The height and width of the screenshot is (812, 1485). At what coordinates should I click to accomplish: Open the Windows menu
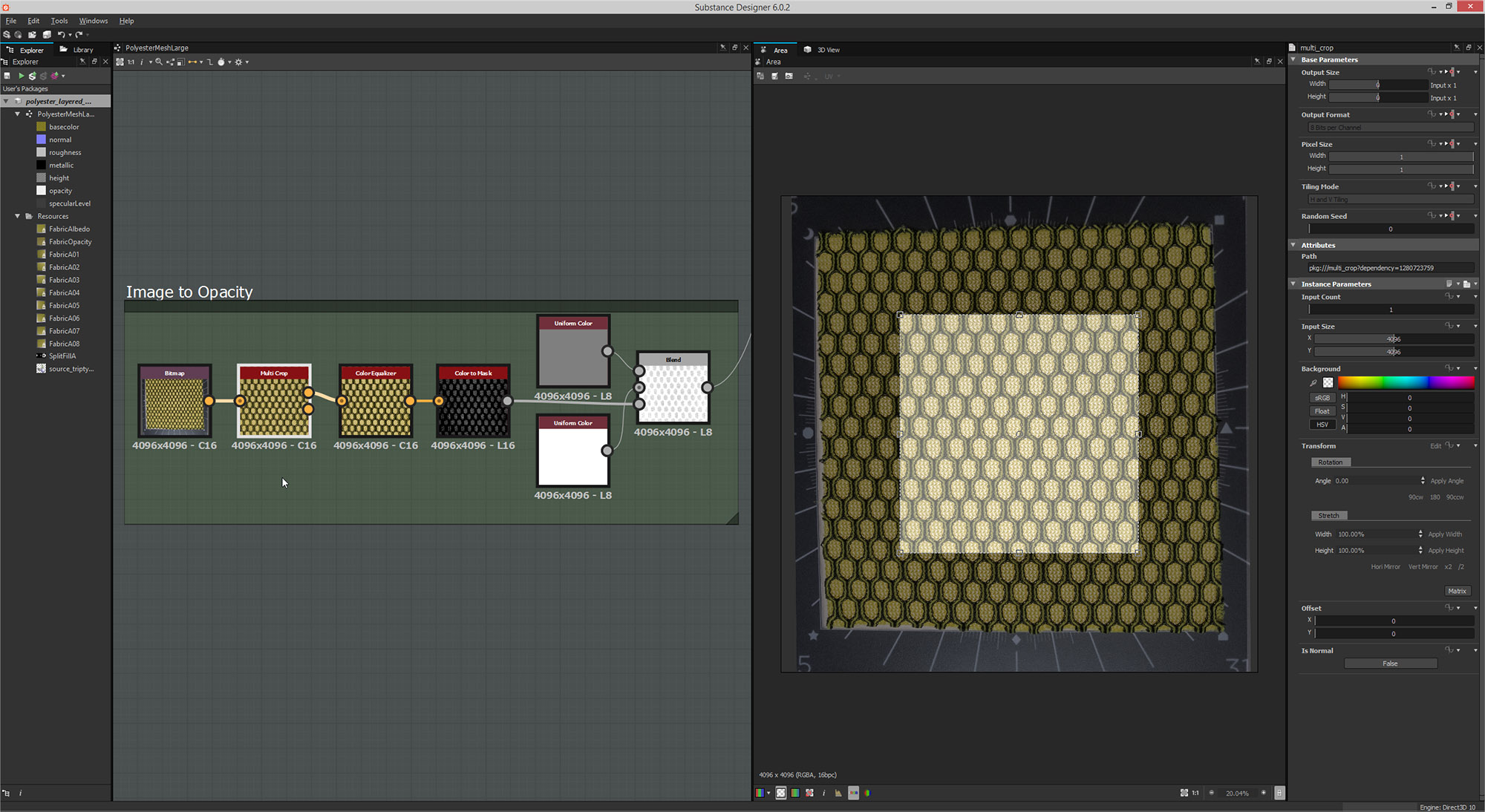(x=94, y=21)
